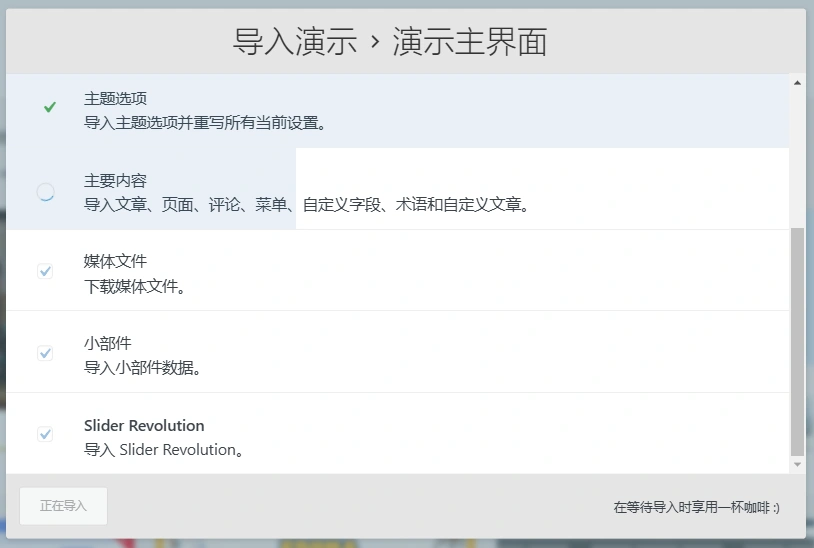This screenshot has width=814, height=548.
Task: Select the 主题选项 title text
Action: click(x=115, y=99)
